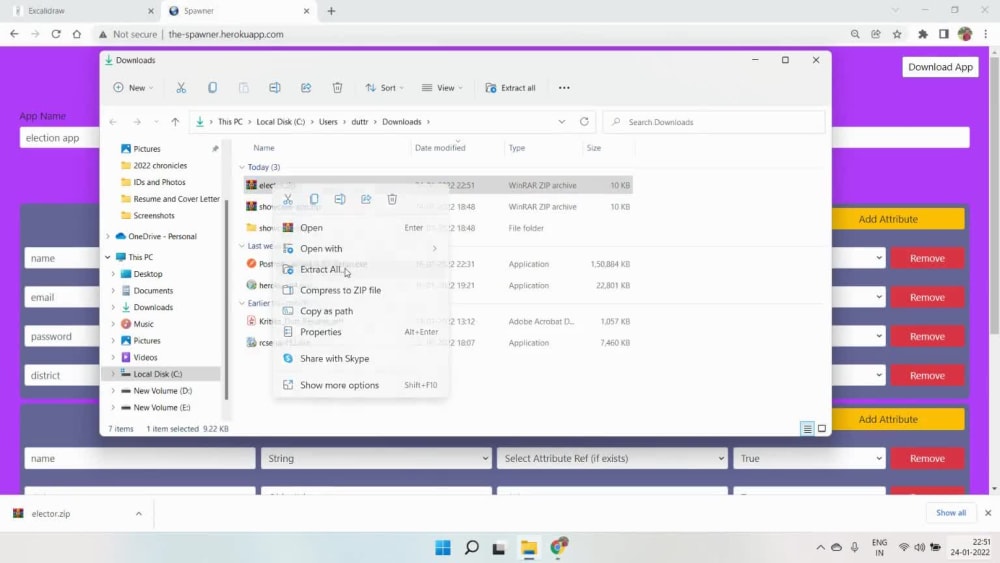This screenshot has height=563, width=1000.
Task: Click the Delete icon in context menu
Action: [x=392, y=200]
